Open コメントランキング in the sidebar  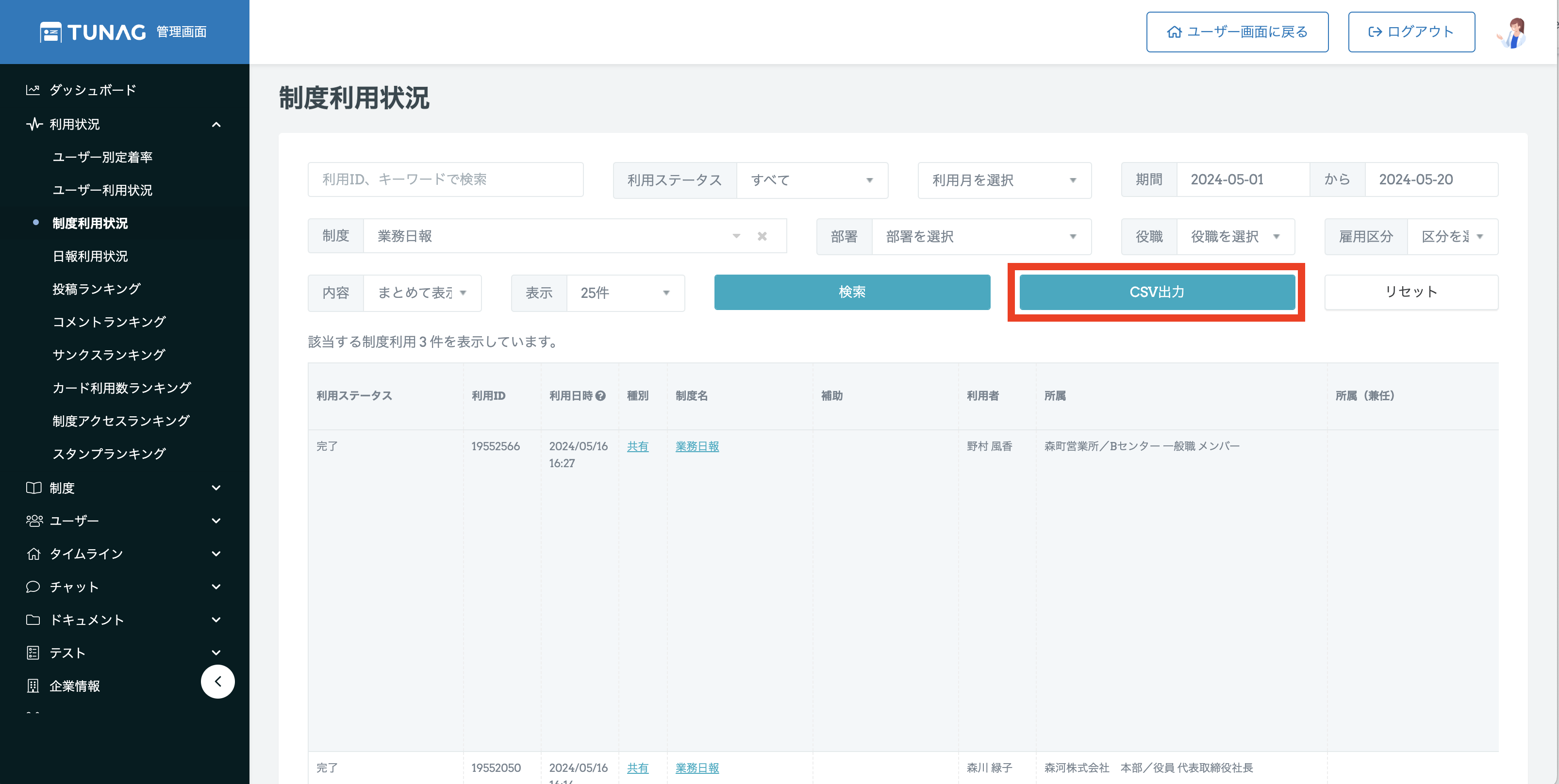click(109, 322)
